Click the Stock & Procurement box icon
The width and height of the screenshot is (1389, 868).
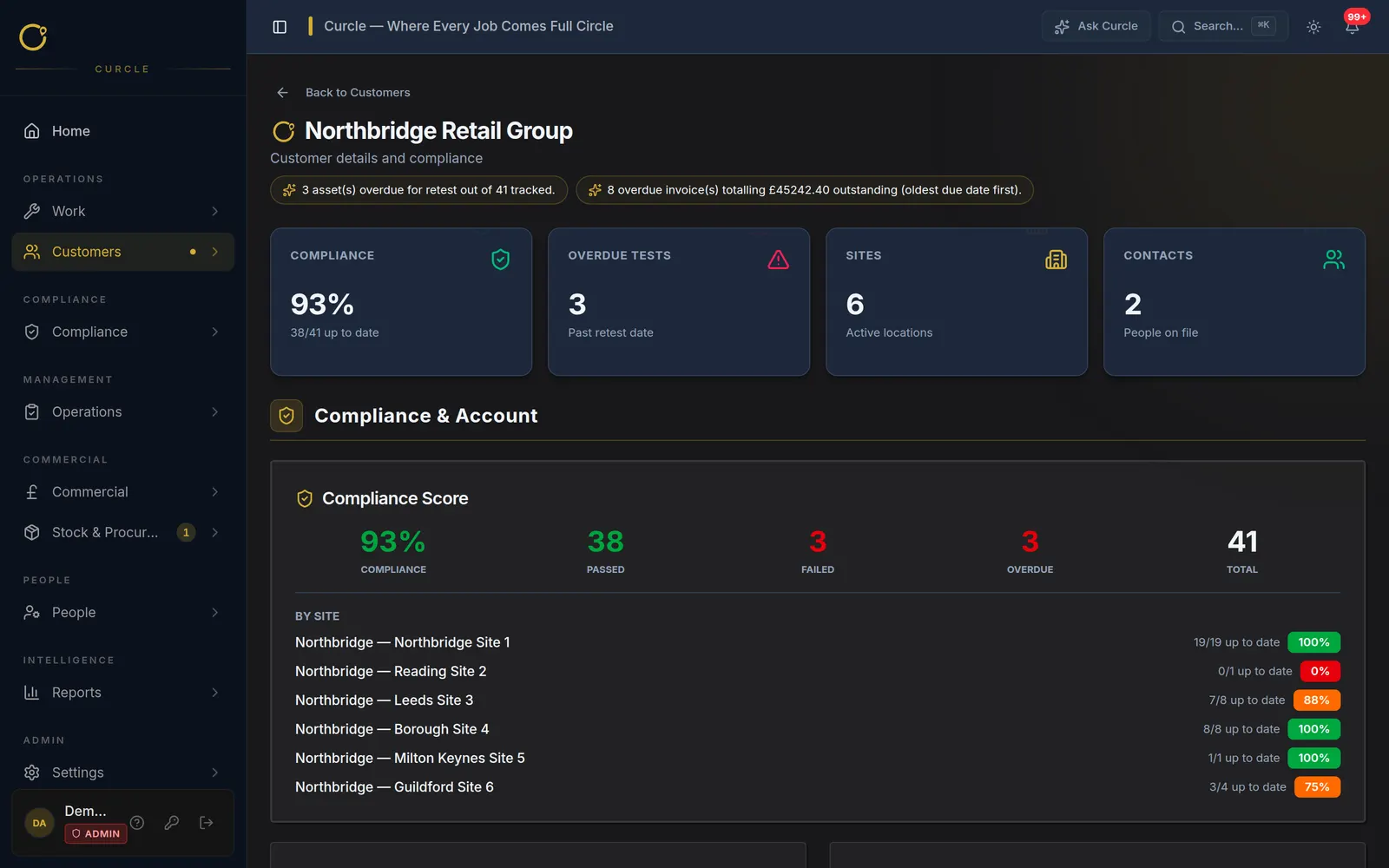[x=32, y=532]
